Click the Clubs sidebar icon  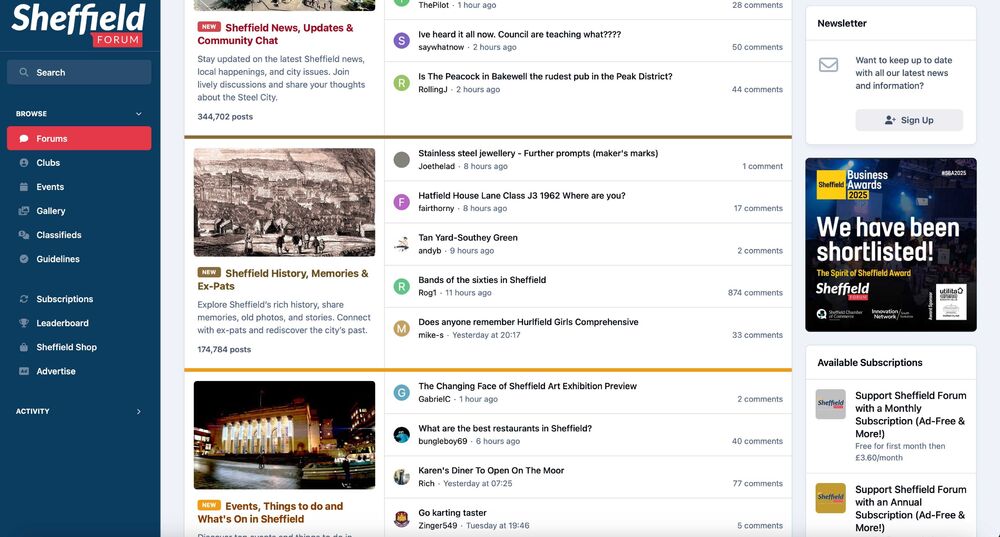coord(24,163)
